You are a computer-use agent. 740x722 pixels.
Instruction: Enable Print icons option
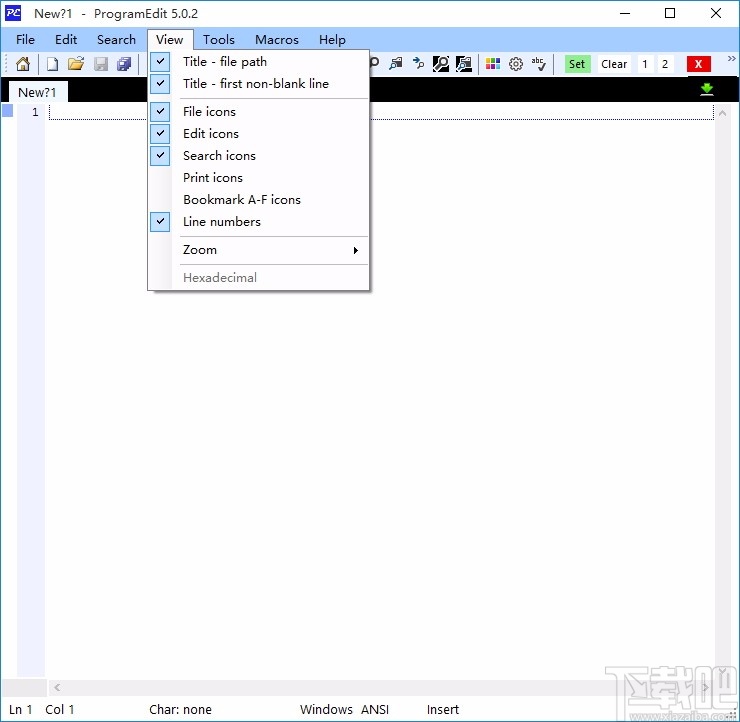(x=258, y=177)
